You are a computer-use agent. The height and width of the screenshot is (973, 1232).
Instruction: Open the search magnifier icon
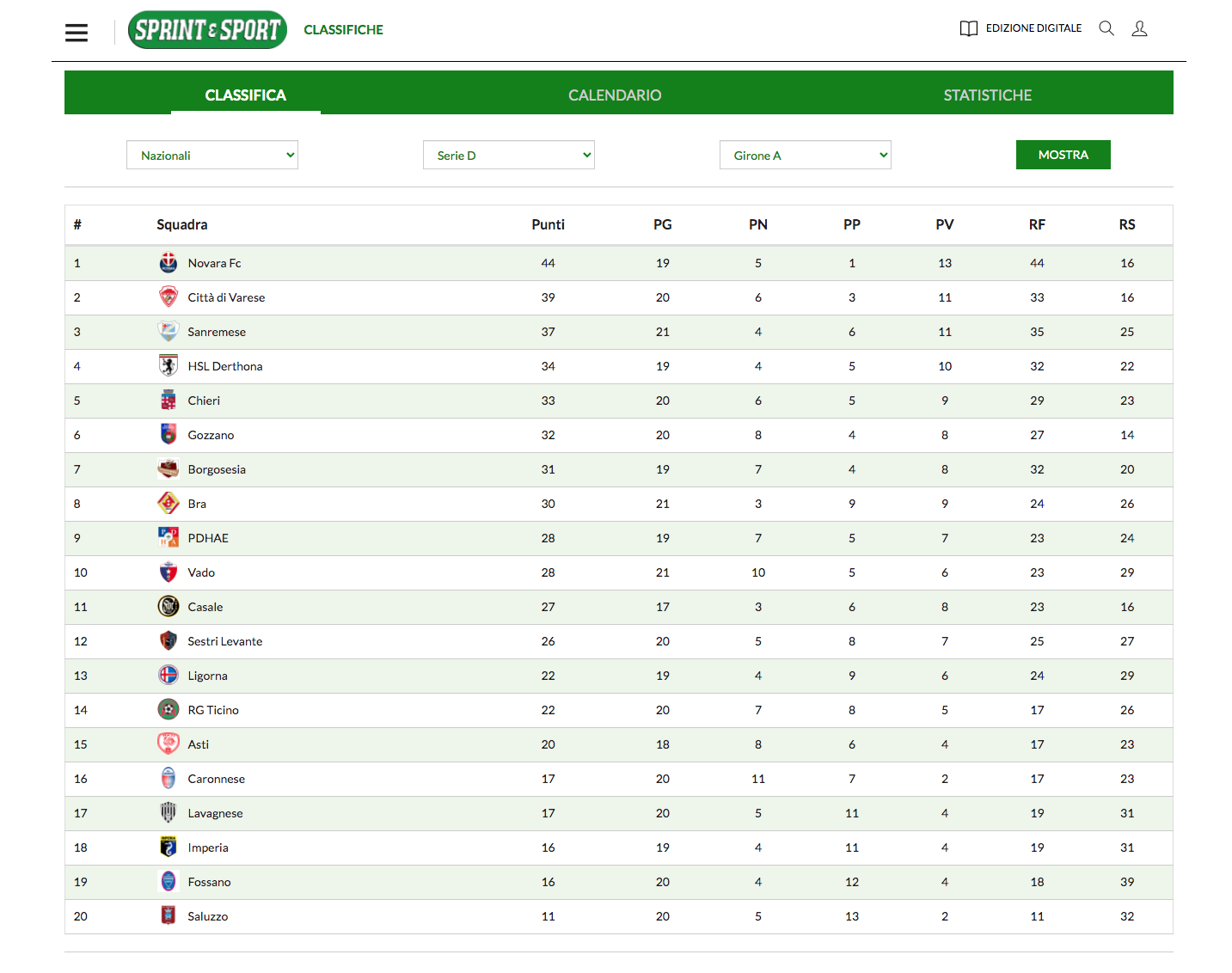pyautogui.click(x=1106, y=28)
